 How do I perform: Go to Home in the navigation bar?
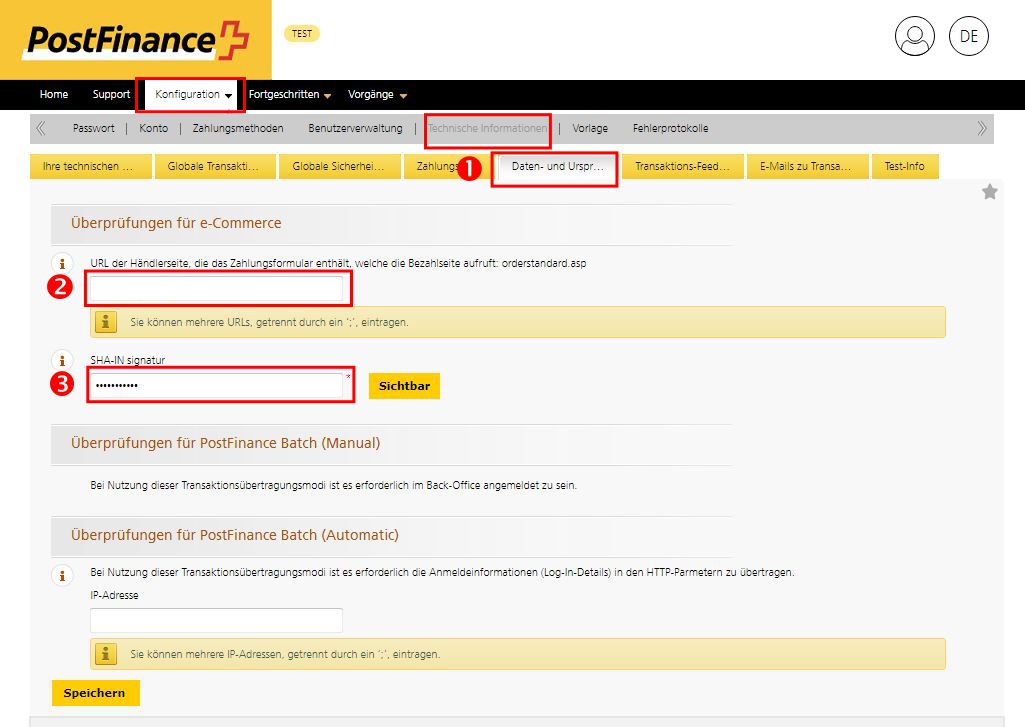point(54,94)
